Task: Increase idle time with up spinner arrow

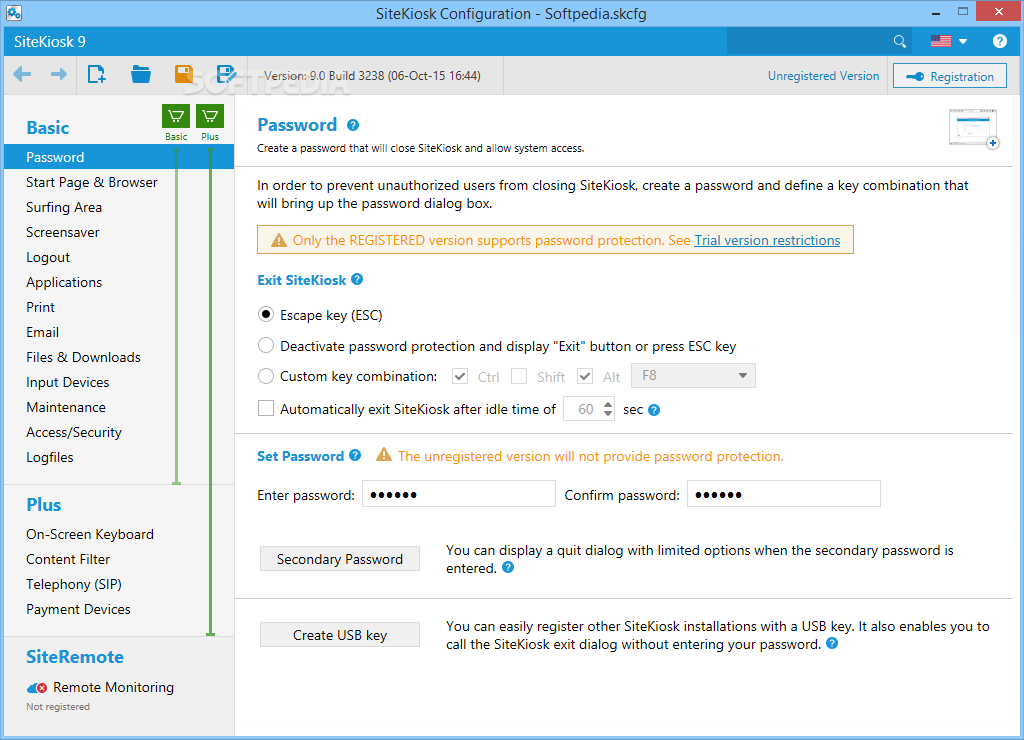Action: [x=608, y=404]
